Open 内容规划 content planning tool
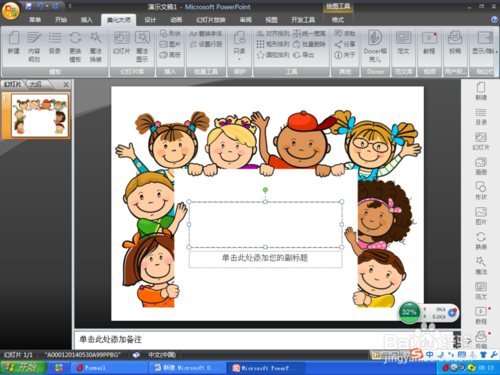The height and width of the screenshot is (375, 500). tap(34, 47)
